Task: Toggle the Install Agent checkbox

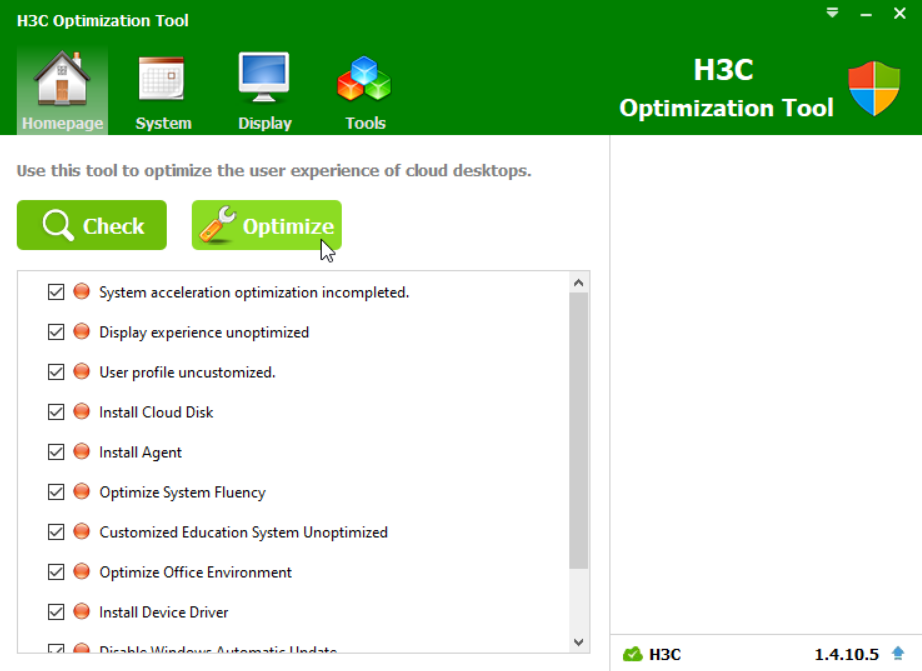Action: [x=56, y=452]
